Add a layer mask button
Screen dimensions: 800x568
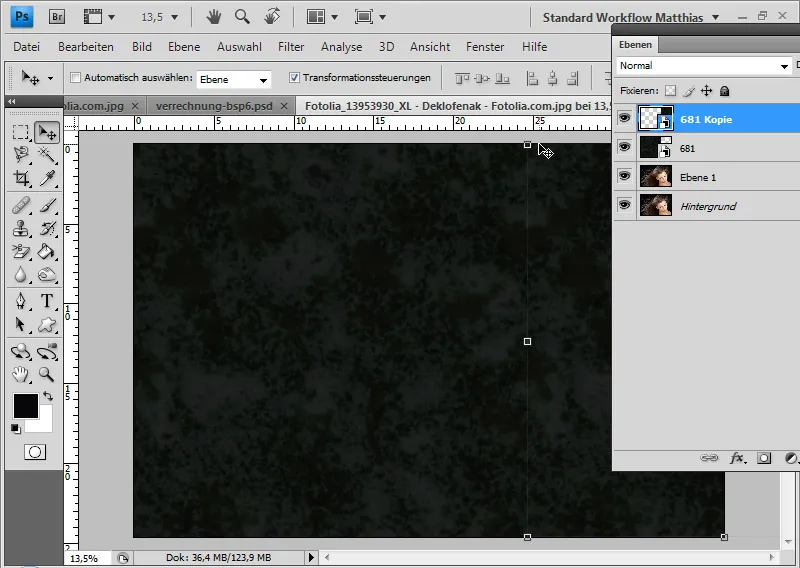764,458
